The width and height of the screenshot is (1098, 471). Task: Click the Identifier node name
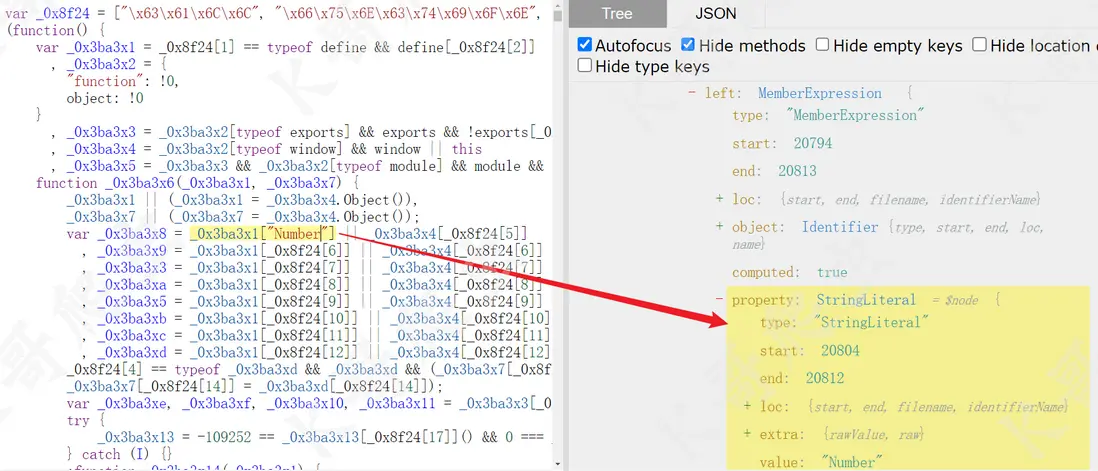(840, 227)
